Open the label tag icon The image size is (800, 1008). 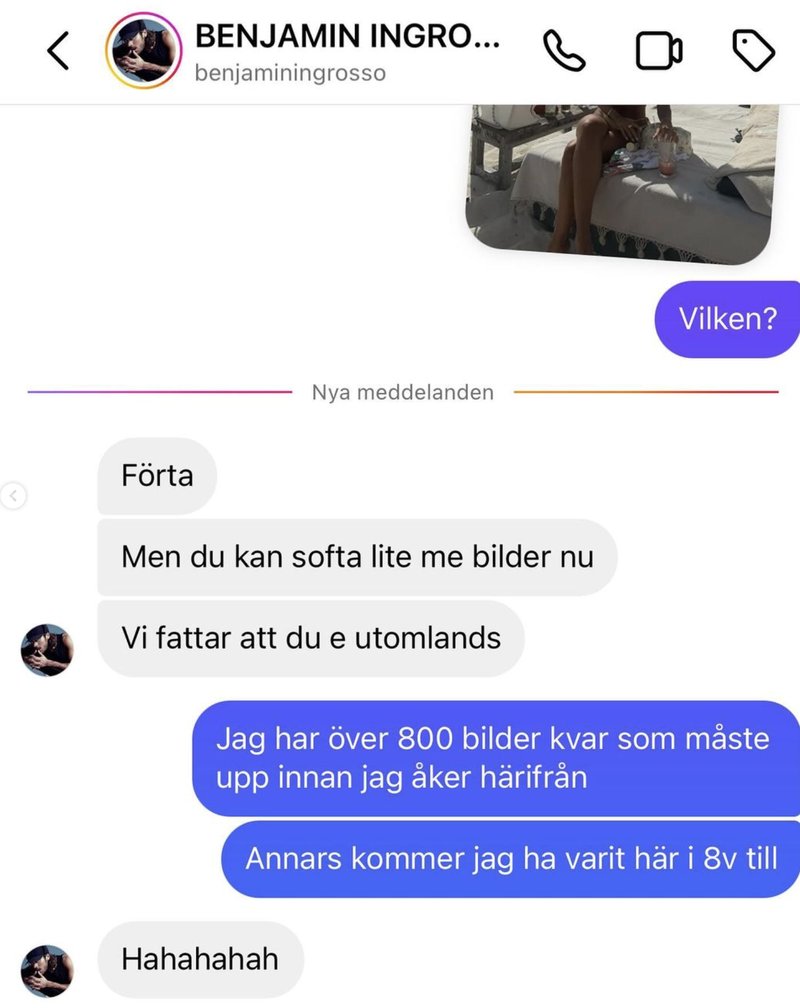tap(754, 51)
